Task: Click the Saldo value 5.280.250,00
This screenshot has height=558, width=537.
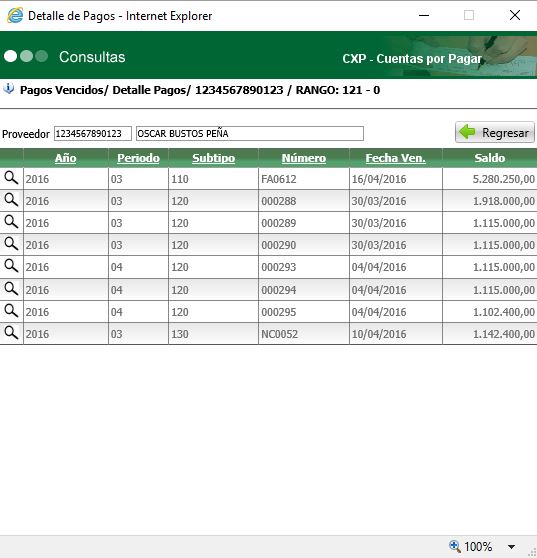Action: pyautogui.click(x=504, y=179)
